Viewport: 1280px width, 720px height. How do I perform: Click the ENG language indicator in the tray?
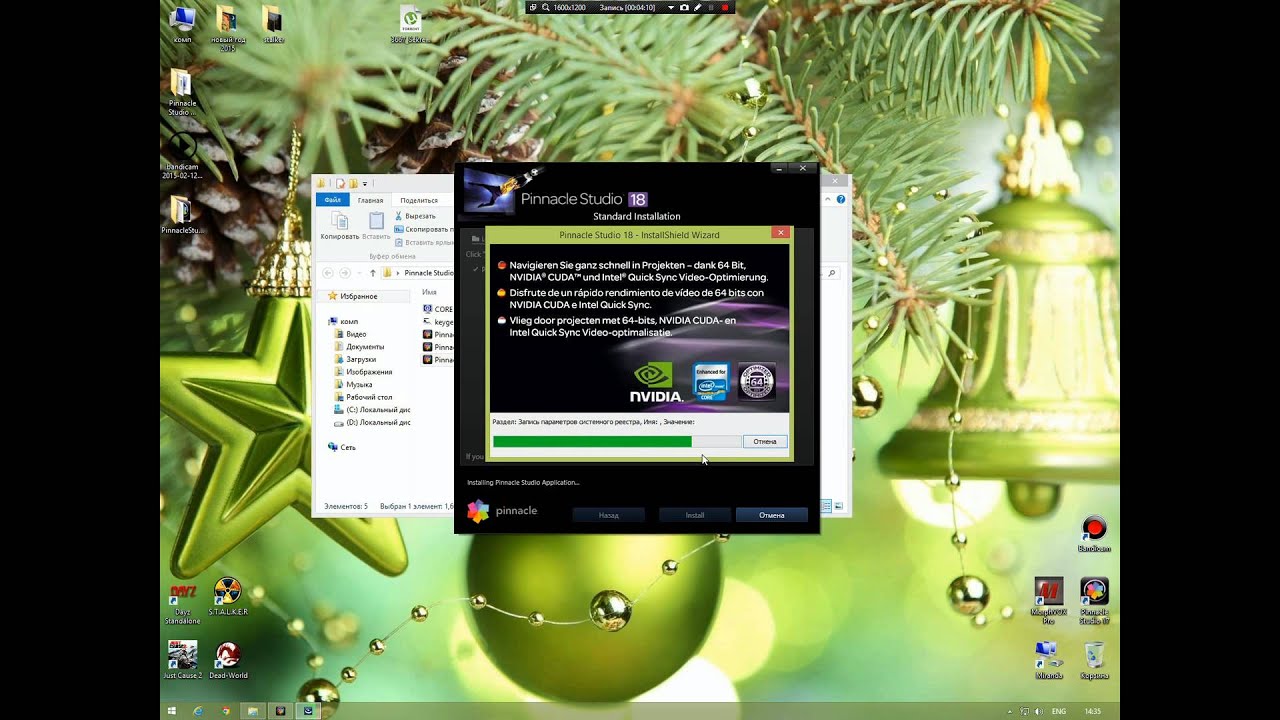1059,711
